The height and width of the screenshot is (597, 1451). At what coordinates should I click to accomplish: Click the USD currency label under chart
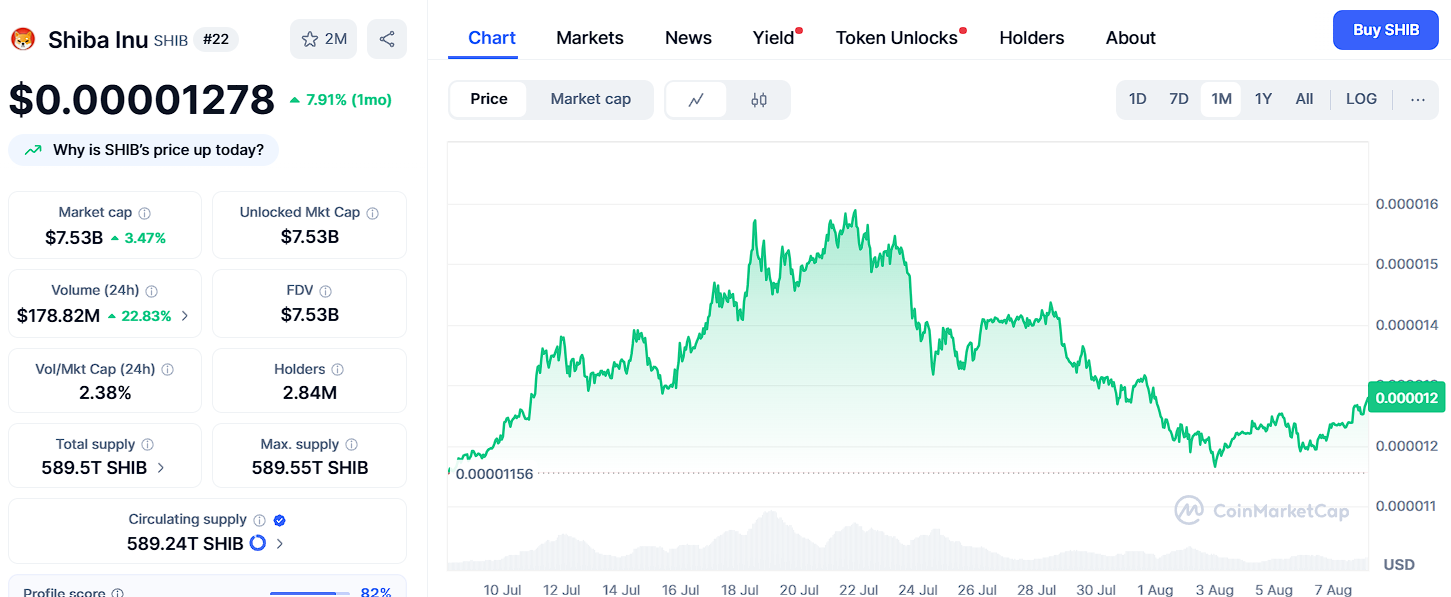point(1399,565)
